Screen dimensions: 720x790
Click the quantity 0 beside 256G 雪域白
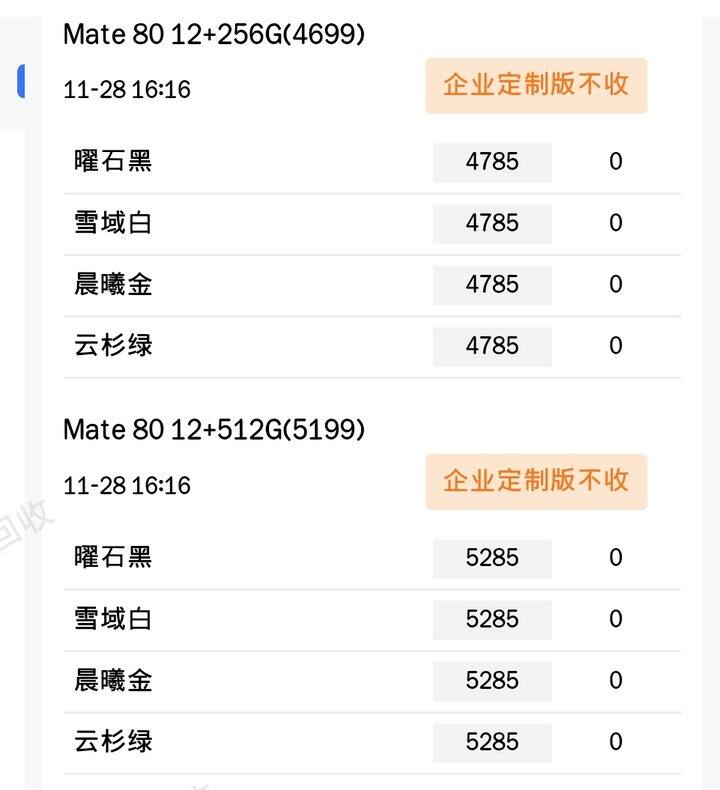616,223
